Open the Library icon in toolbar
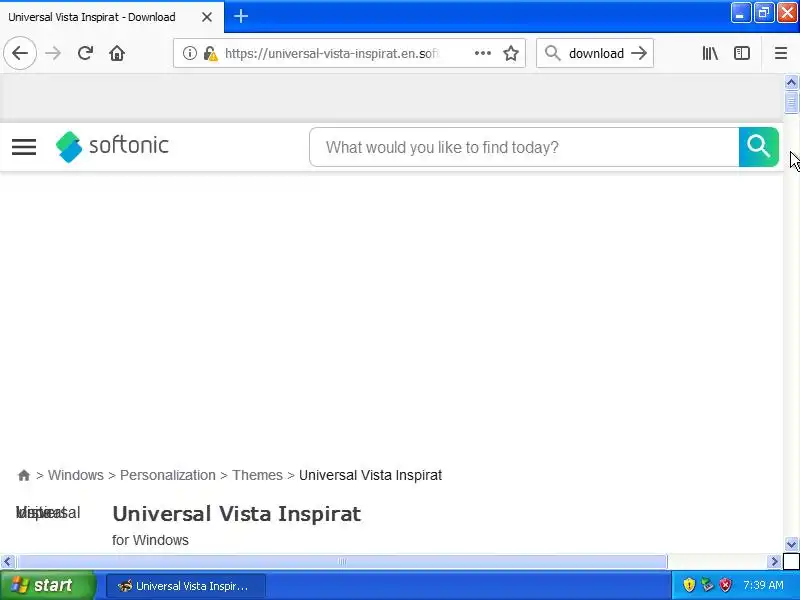Image resolution: width=800 pixels, height=600 pixels. point(710,53)
